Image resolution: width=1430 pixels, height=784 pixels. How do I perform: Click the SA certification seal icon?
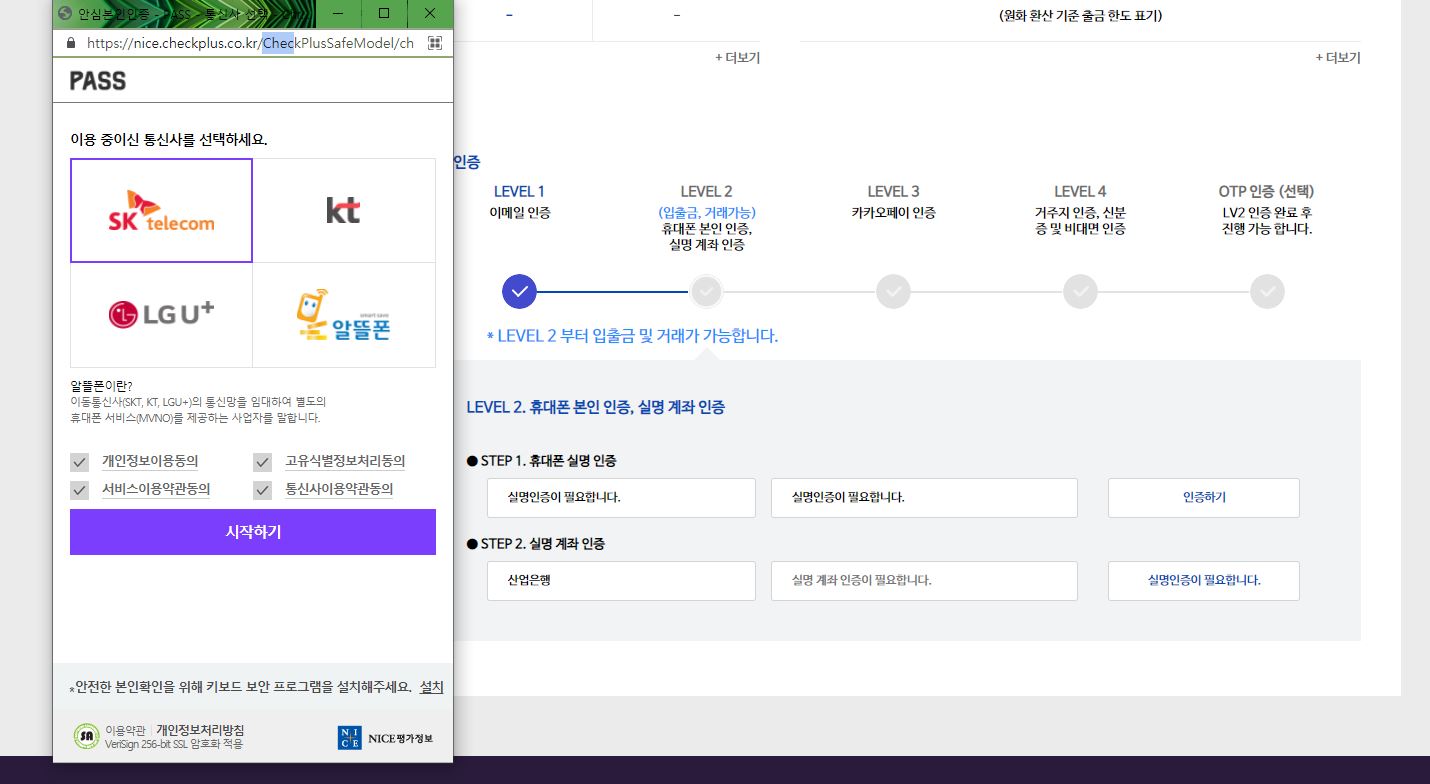[86, 737]
